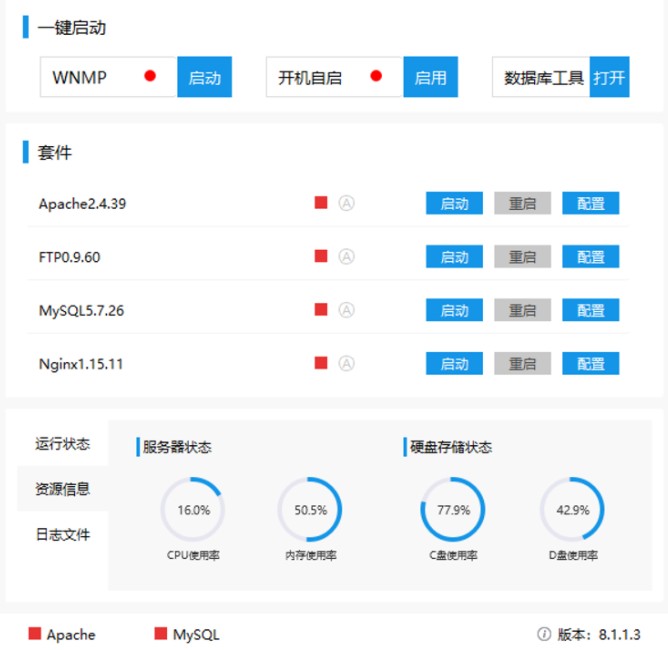This screenshot has height=650, width=668.
Task: Restart the Nginx1.15.11 service
Action: (522, 363)
